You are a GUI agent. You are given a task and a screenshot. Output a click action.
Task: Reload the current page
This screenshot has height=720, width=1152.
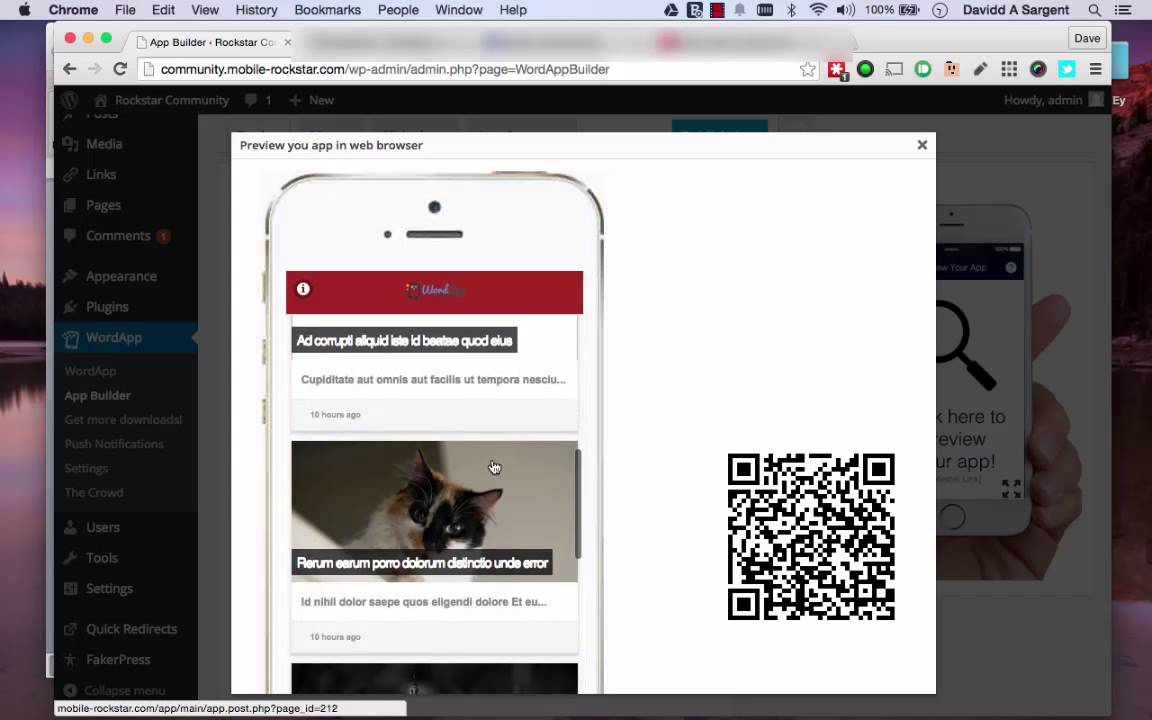120,69
